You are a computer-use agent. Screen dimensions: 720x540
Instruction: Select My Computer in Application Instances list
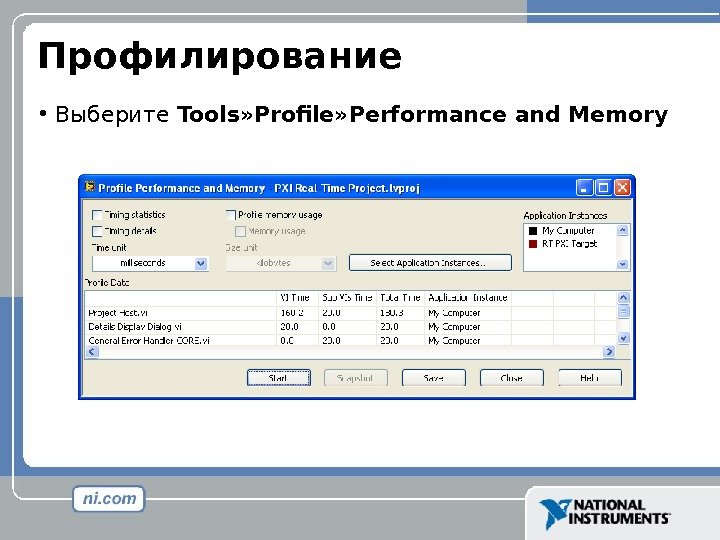tap(568, 231)
